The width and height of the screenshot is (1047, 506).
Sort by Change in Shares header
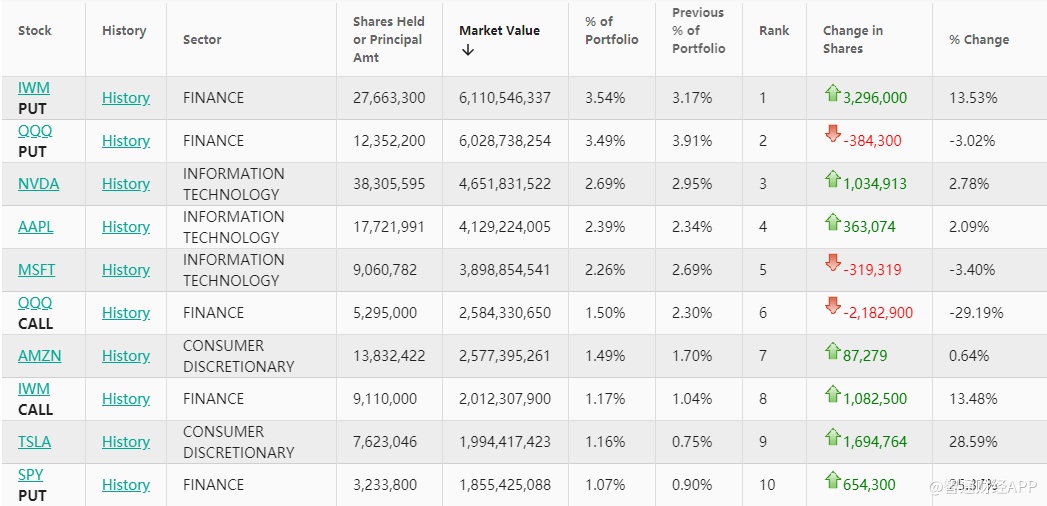pos(852,39)
